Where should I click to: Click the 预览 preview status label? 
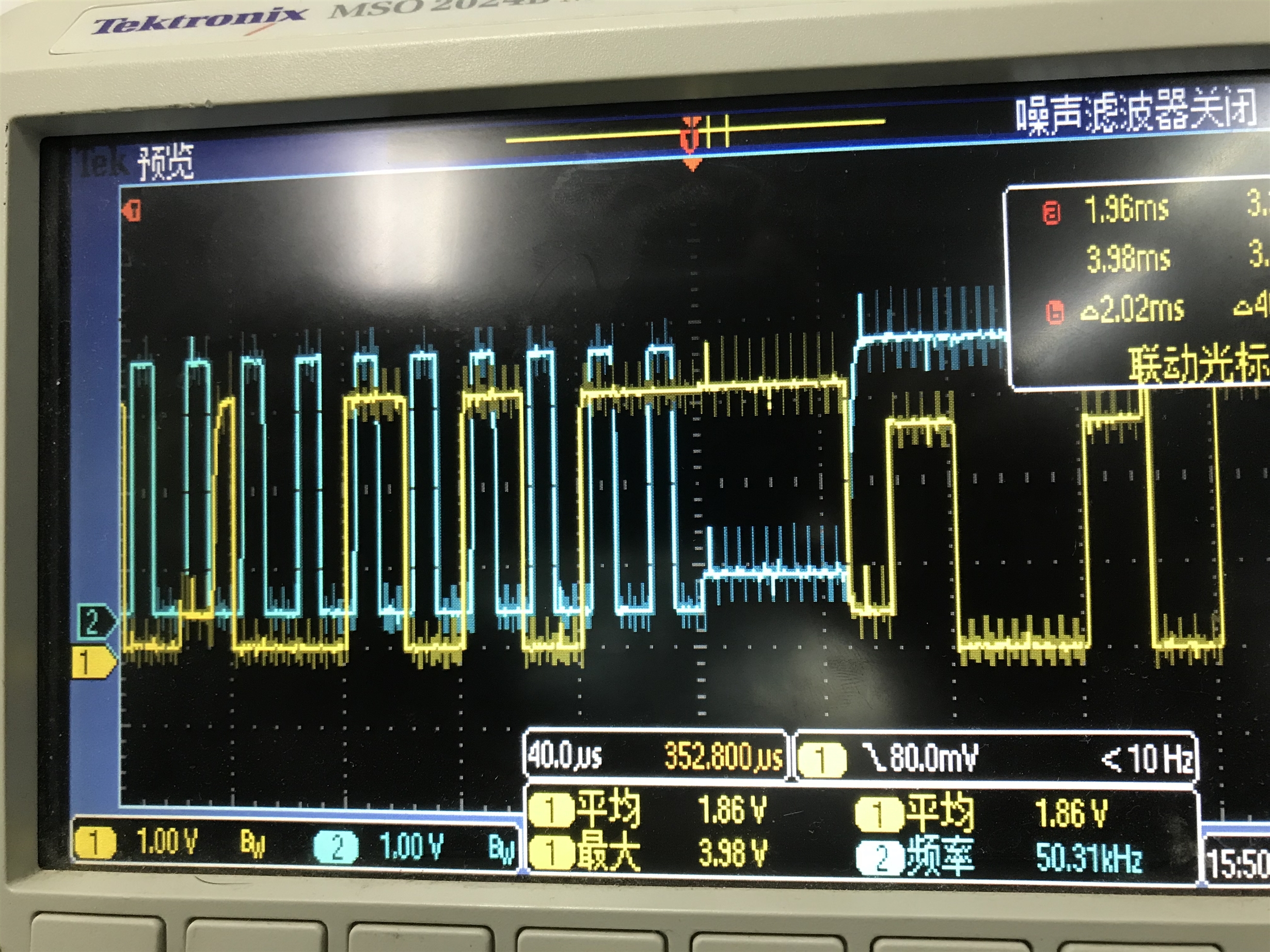click(x=165, y=162)
